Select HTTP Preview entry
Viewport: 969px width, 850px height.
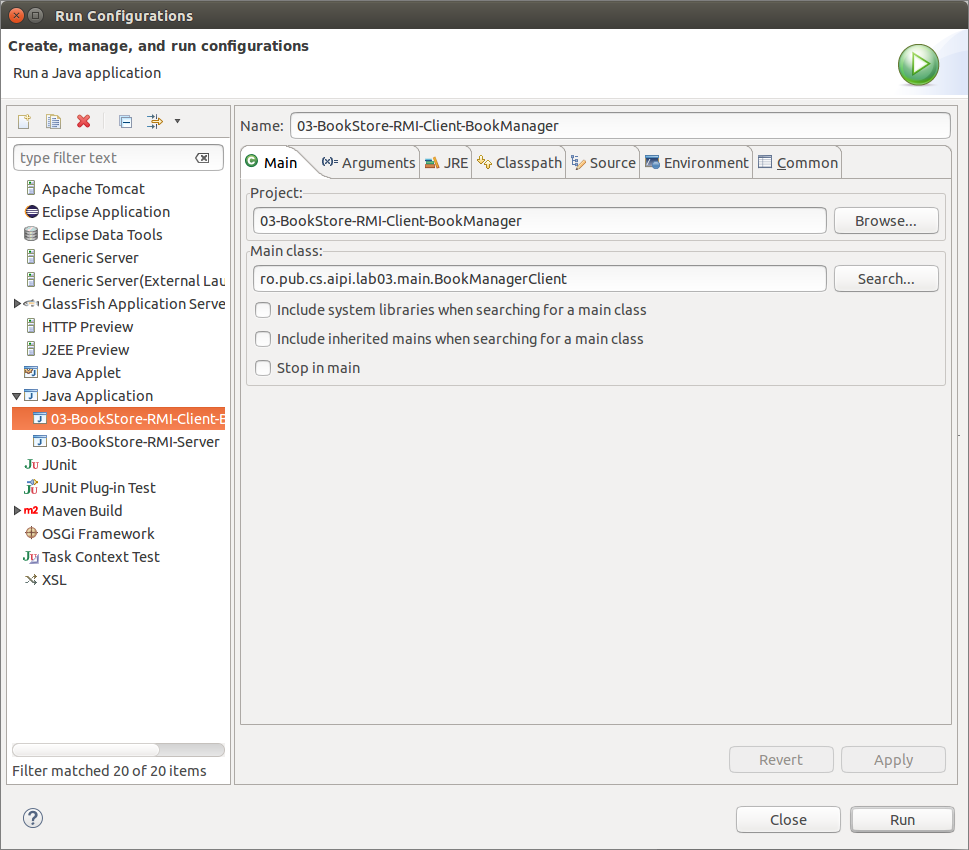[80, 326]
